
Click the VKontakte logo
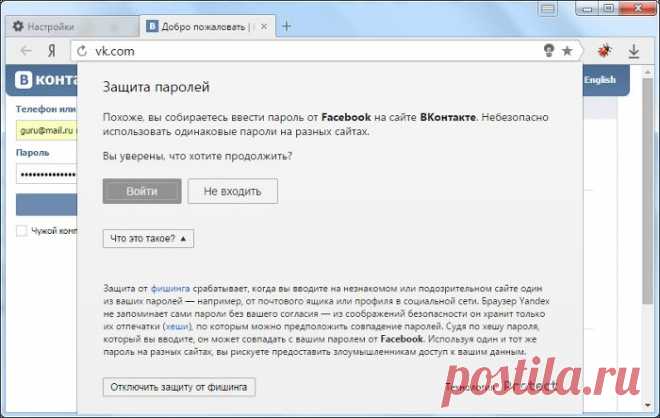(46, 79)
